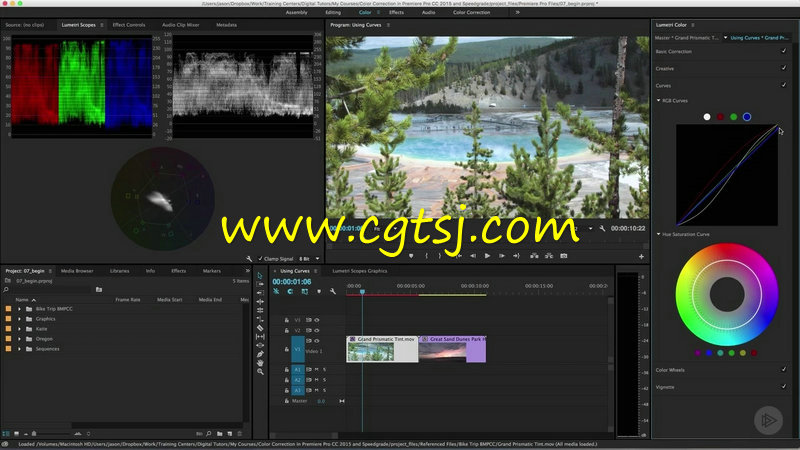The width and height of the screenshot is (800, 450).
Task: Click Play in the Program monitor
Action: (487, 256)
